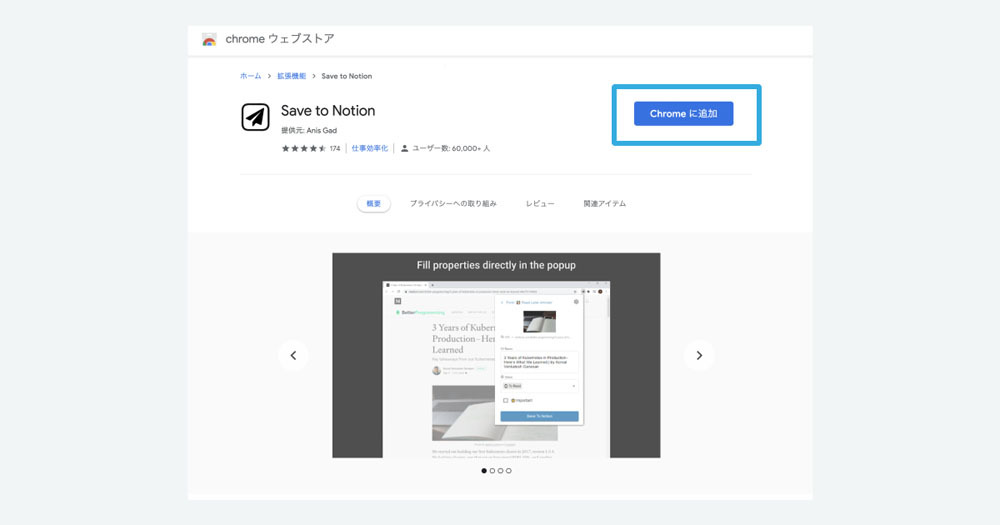The width and height of the screenshot is (1000, 525).
Task: Click the 提供元: Anis Gad text
Action: tap(309, 130)
